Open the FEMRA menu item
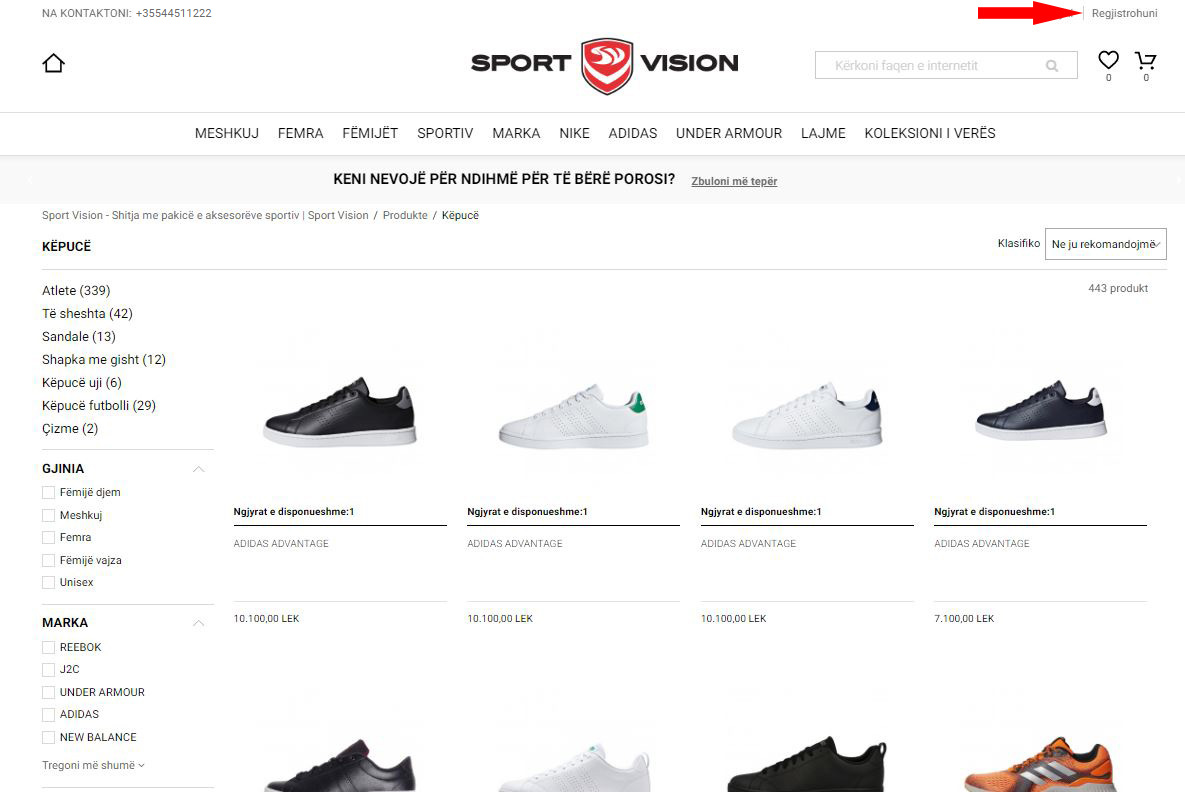This screenshot has height=792, width=1185. [300, 133]
